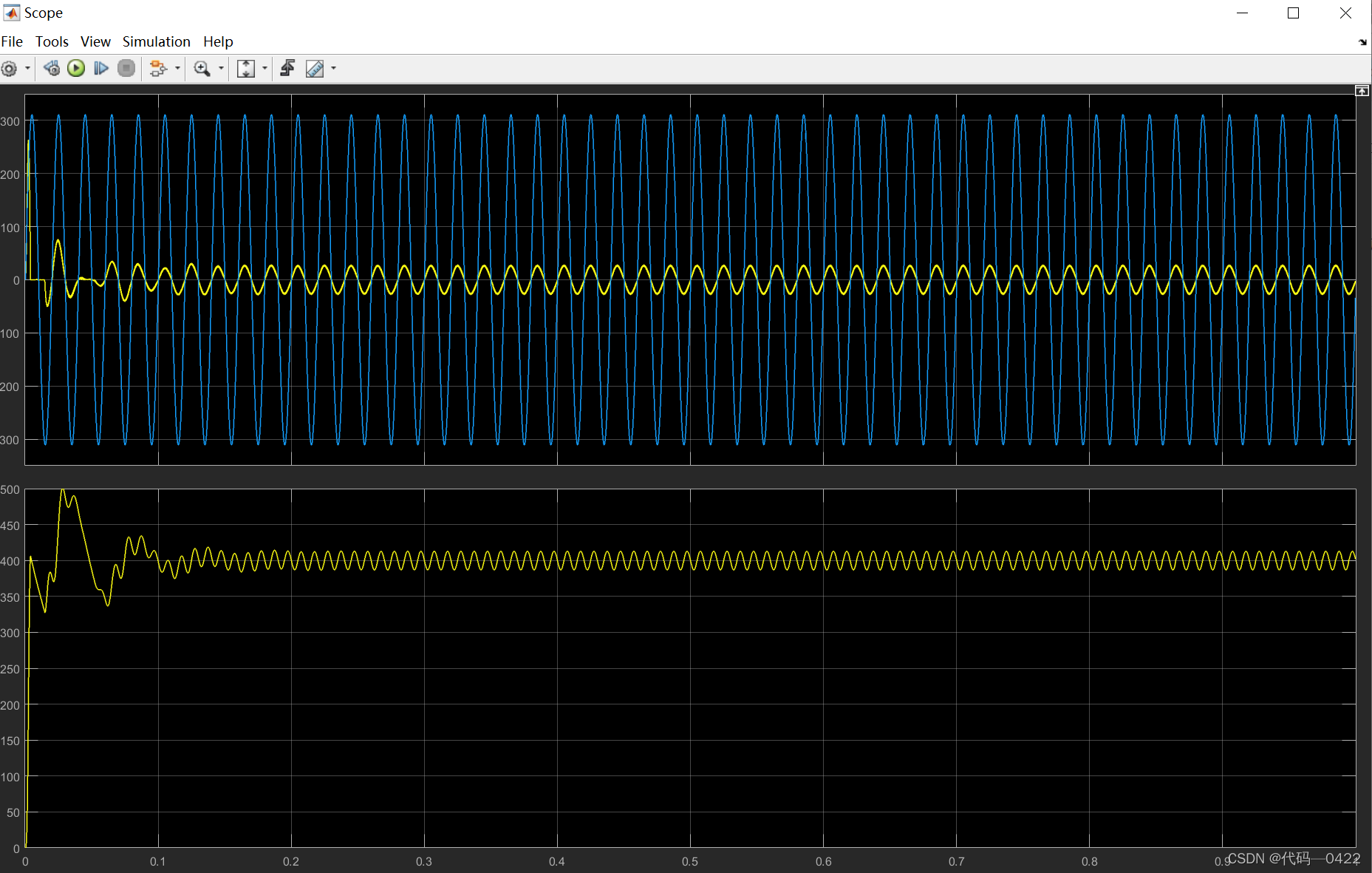
Task: Run the simulation with the green play button
Action: click(x=76, y=69)
